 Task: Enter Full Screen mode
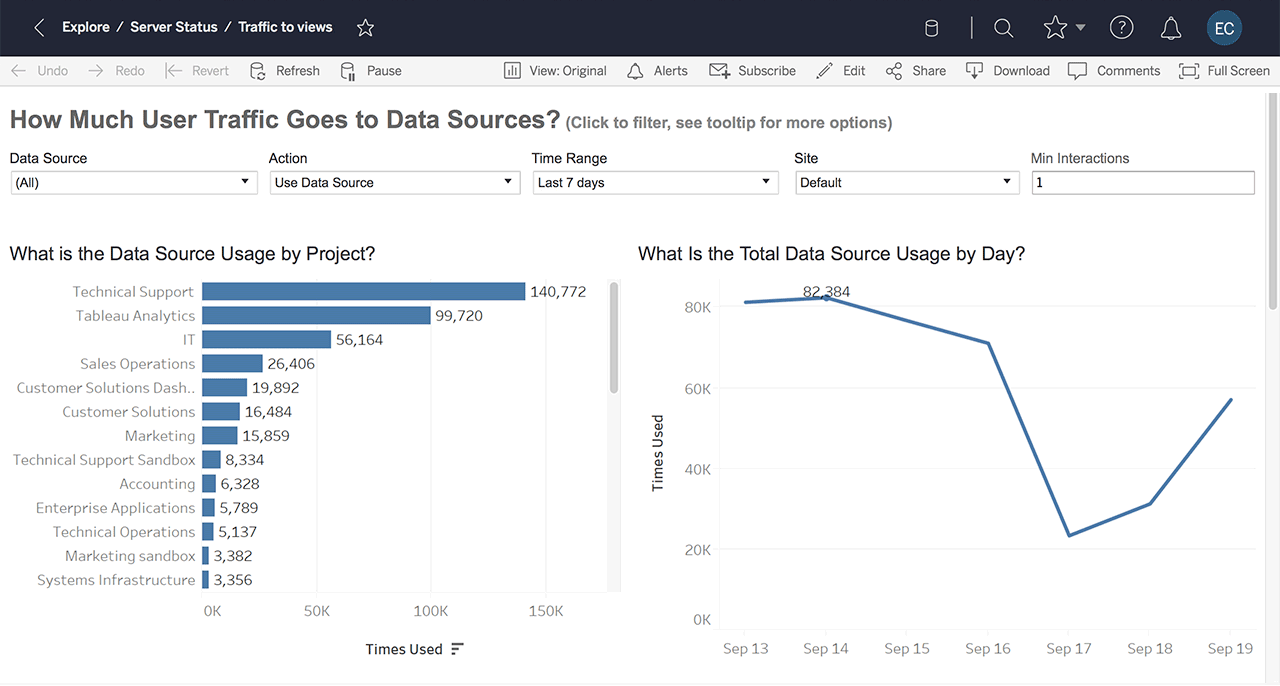click(x=1224, y=71)
